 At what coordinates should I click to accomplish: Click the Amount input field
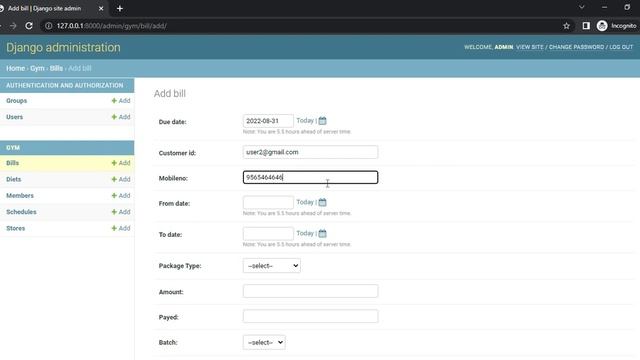pyautogui.click(x=310, y=291)
